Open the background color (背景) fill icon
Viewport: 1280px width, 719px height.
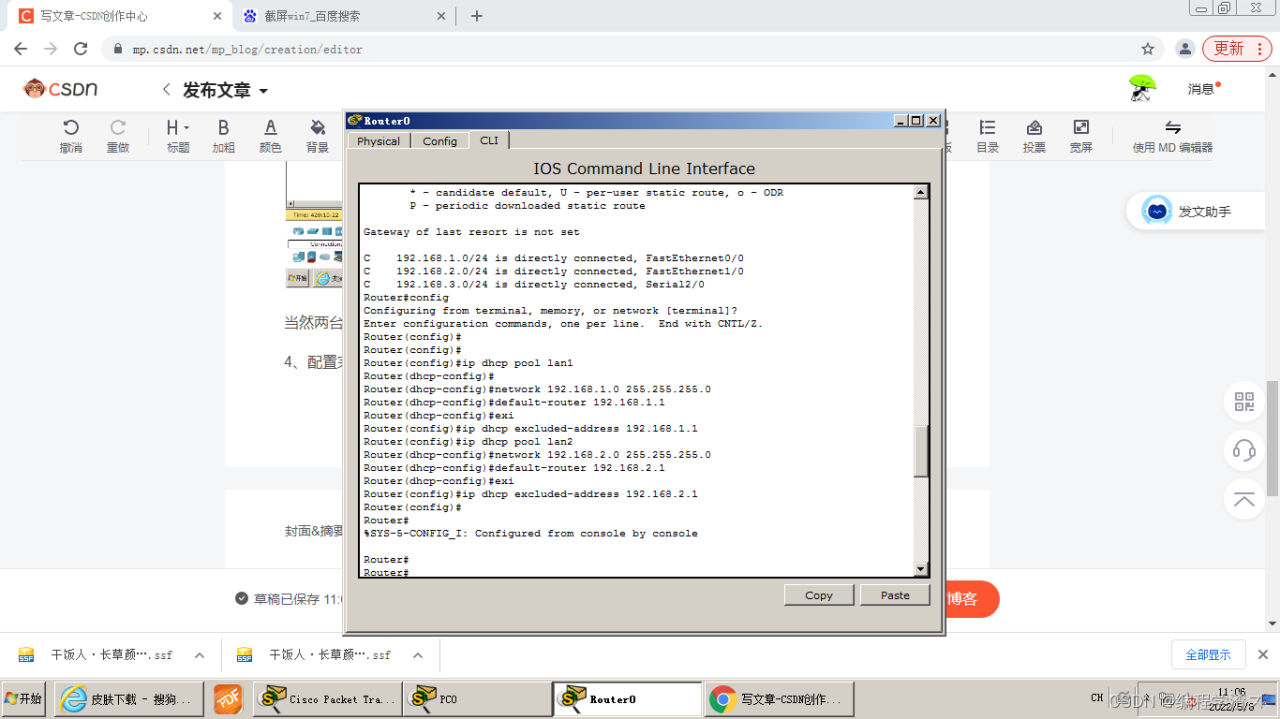point(317,128)
